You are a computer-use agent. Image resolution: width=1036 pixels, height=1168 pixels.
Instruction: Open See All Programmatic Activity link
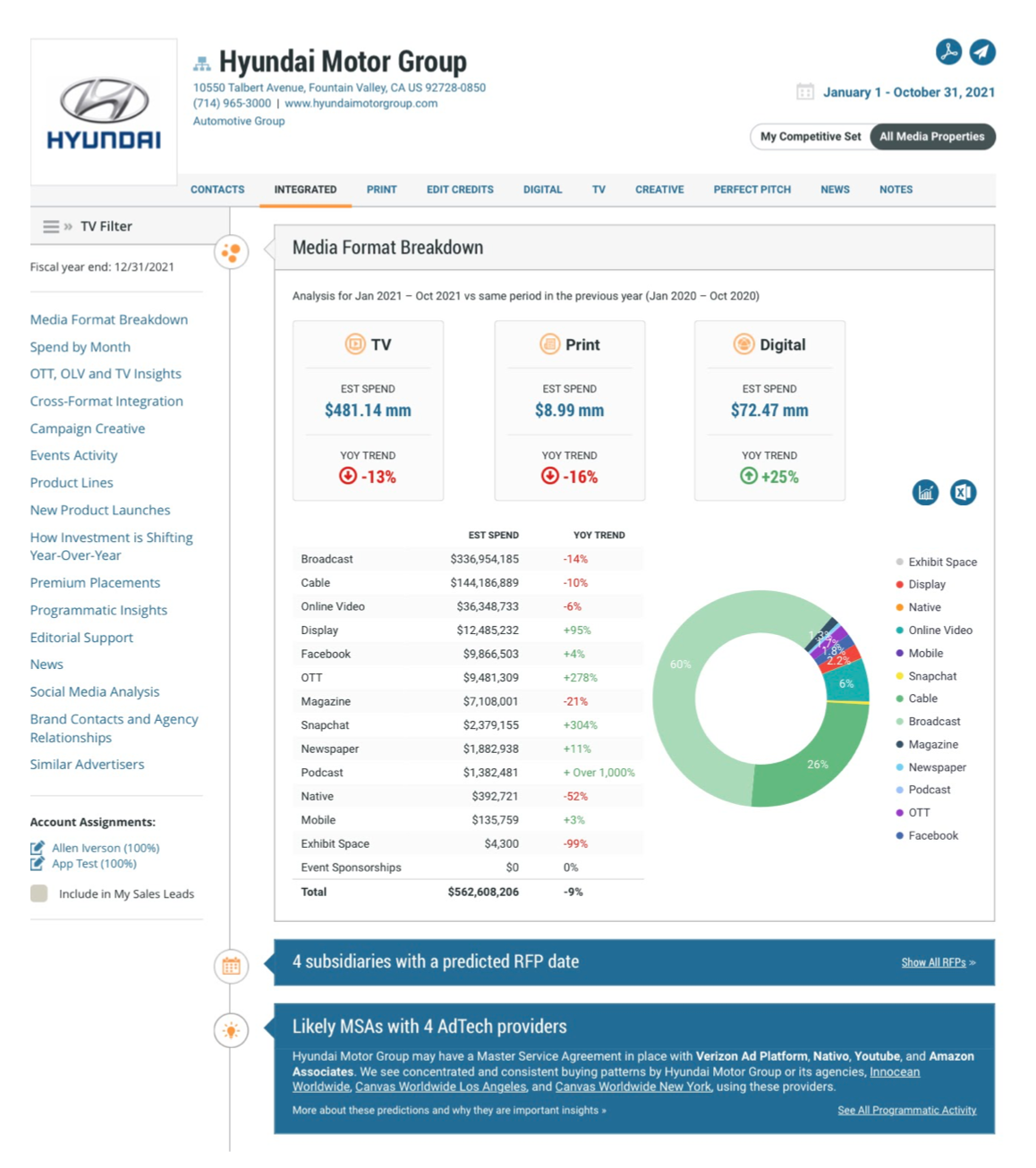click(x=906, y=1110)
